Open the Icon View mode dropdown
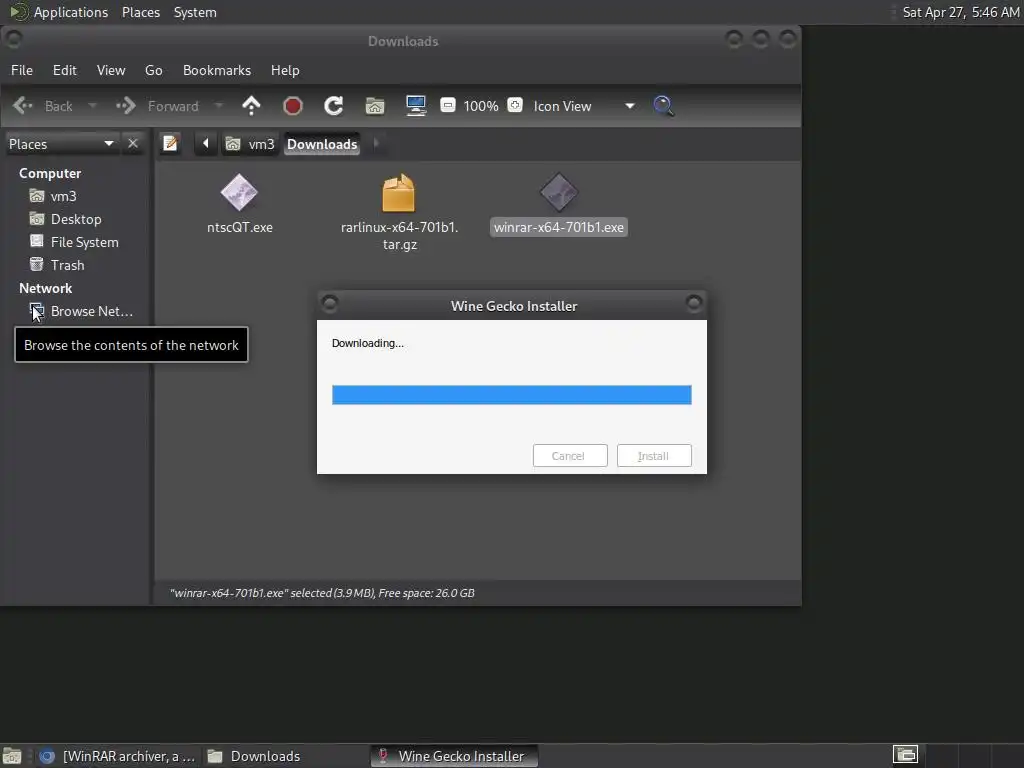This screenshot has height=768, width=1024. pyautogui.click(x=583, y=106)
